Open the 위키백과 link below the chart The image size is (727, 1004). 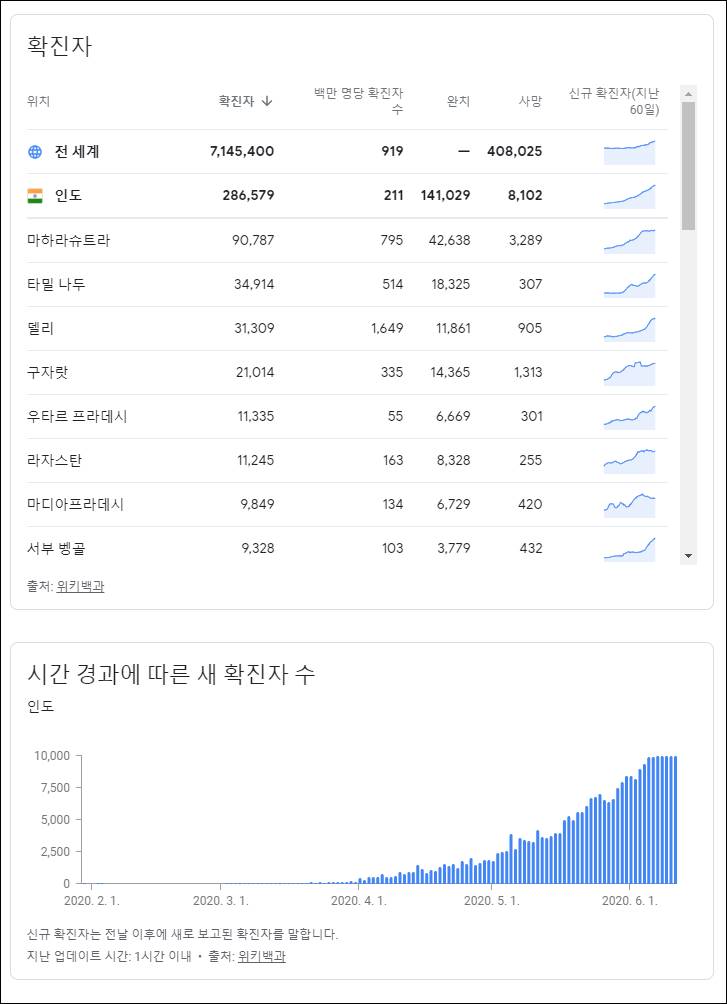point(261,957)
